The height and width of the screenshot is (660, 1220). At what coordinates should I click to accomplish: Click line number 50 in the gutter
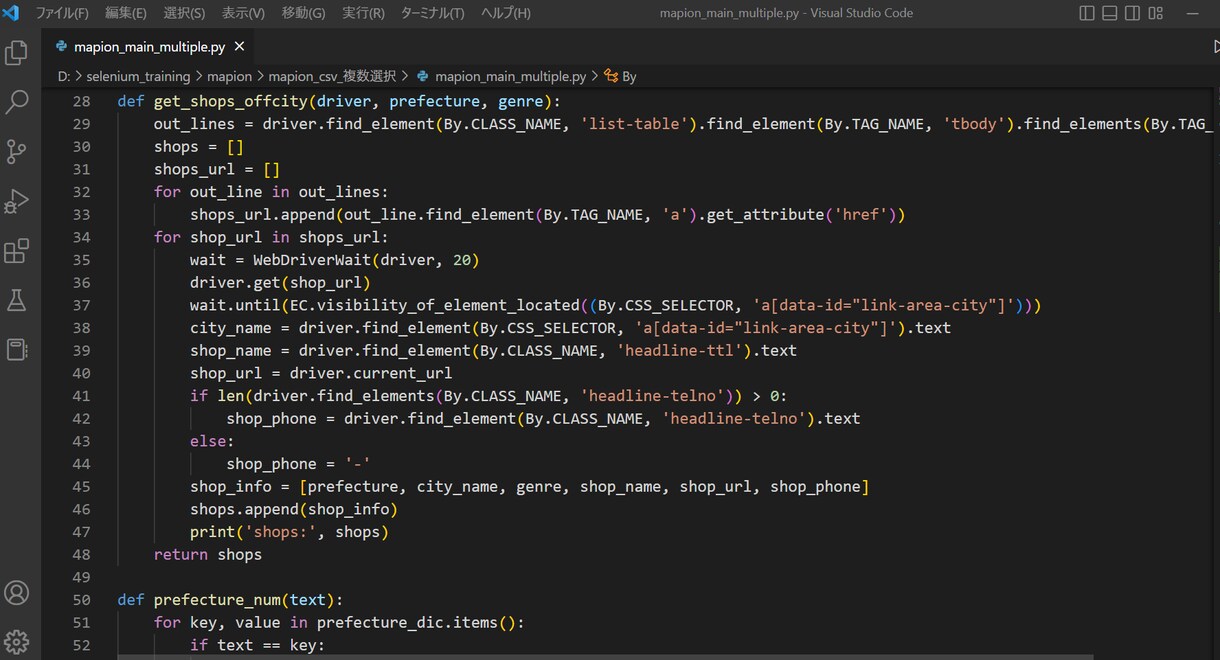click(x=81, y=600)
